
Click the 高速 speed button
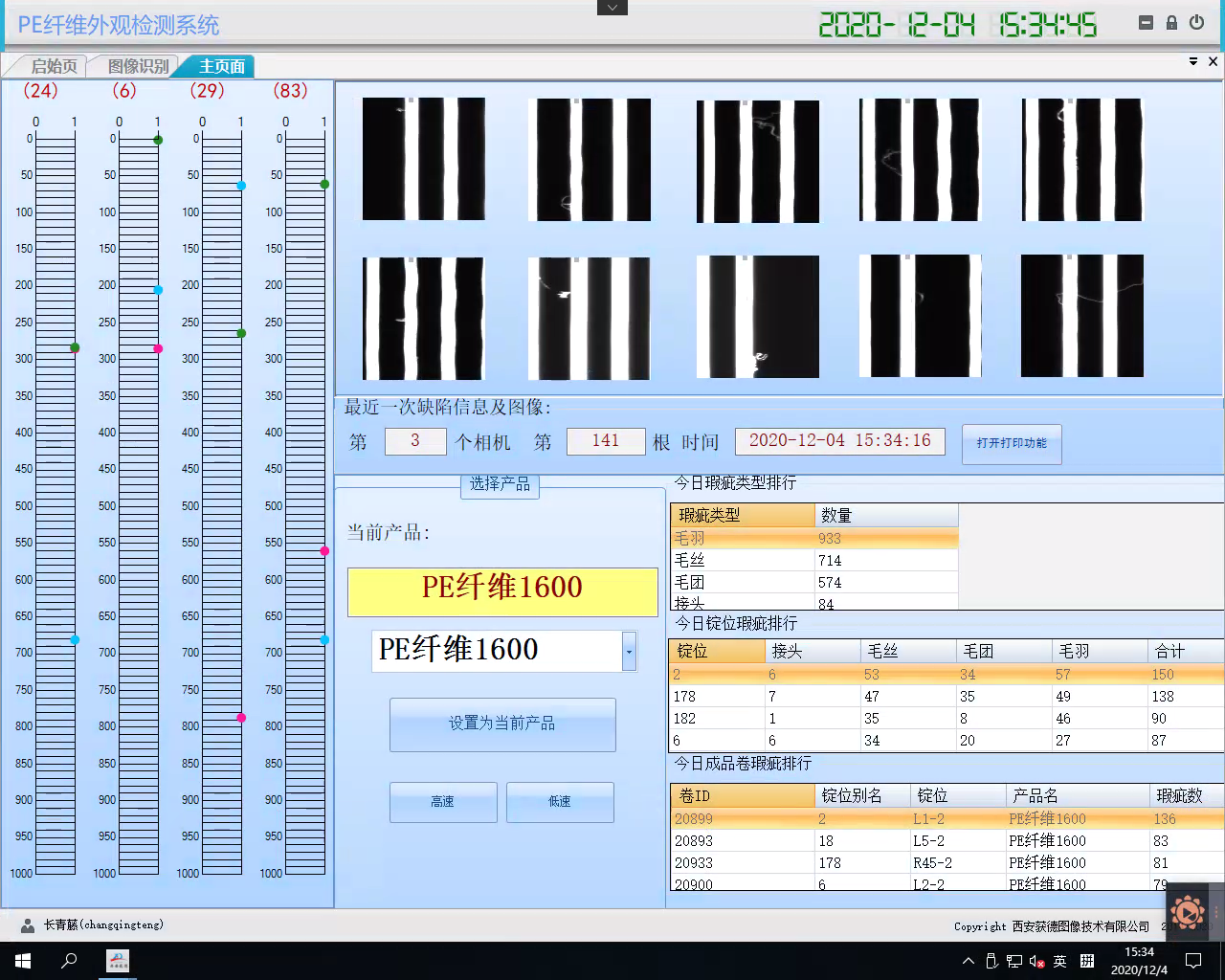(x=443, y=802)
